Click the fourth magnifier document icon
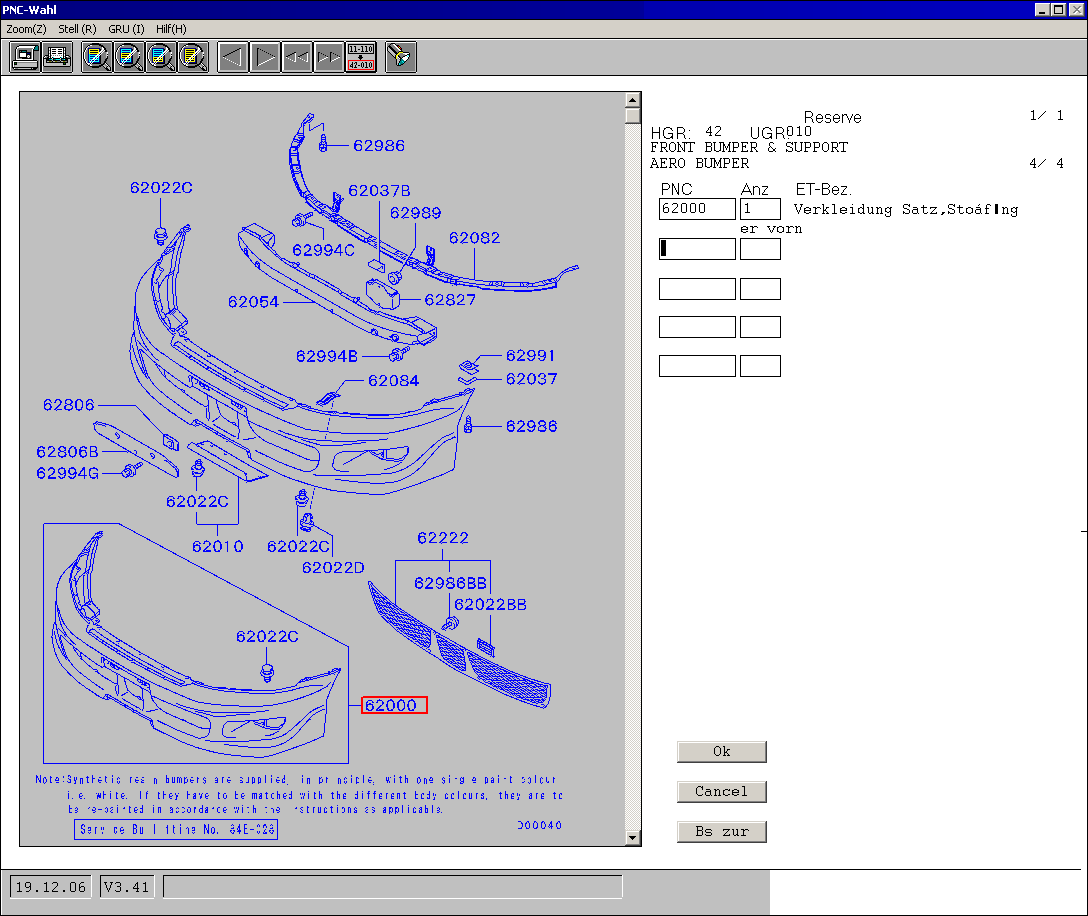 [x=193, y=57]
